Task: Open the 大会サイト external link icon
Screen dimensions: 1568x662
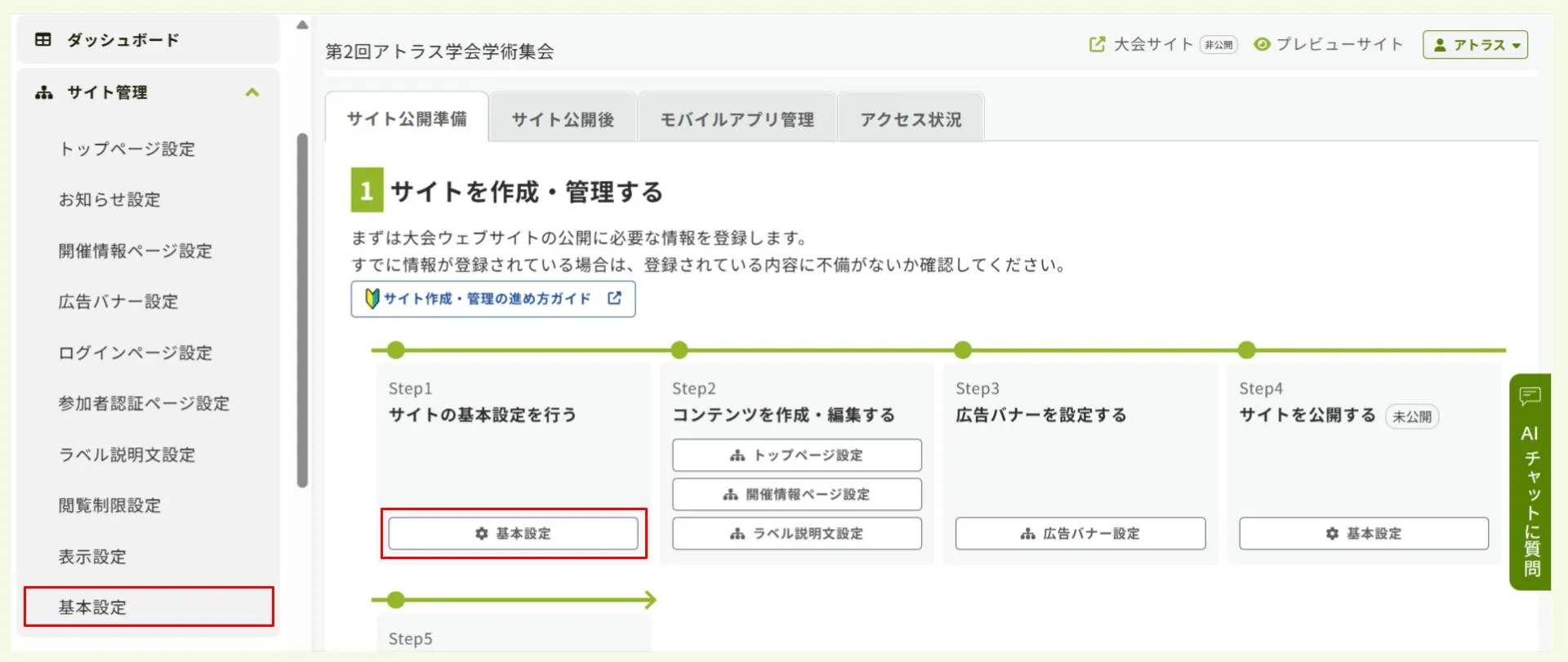Action: coord(1097,44)
